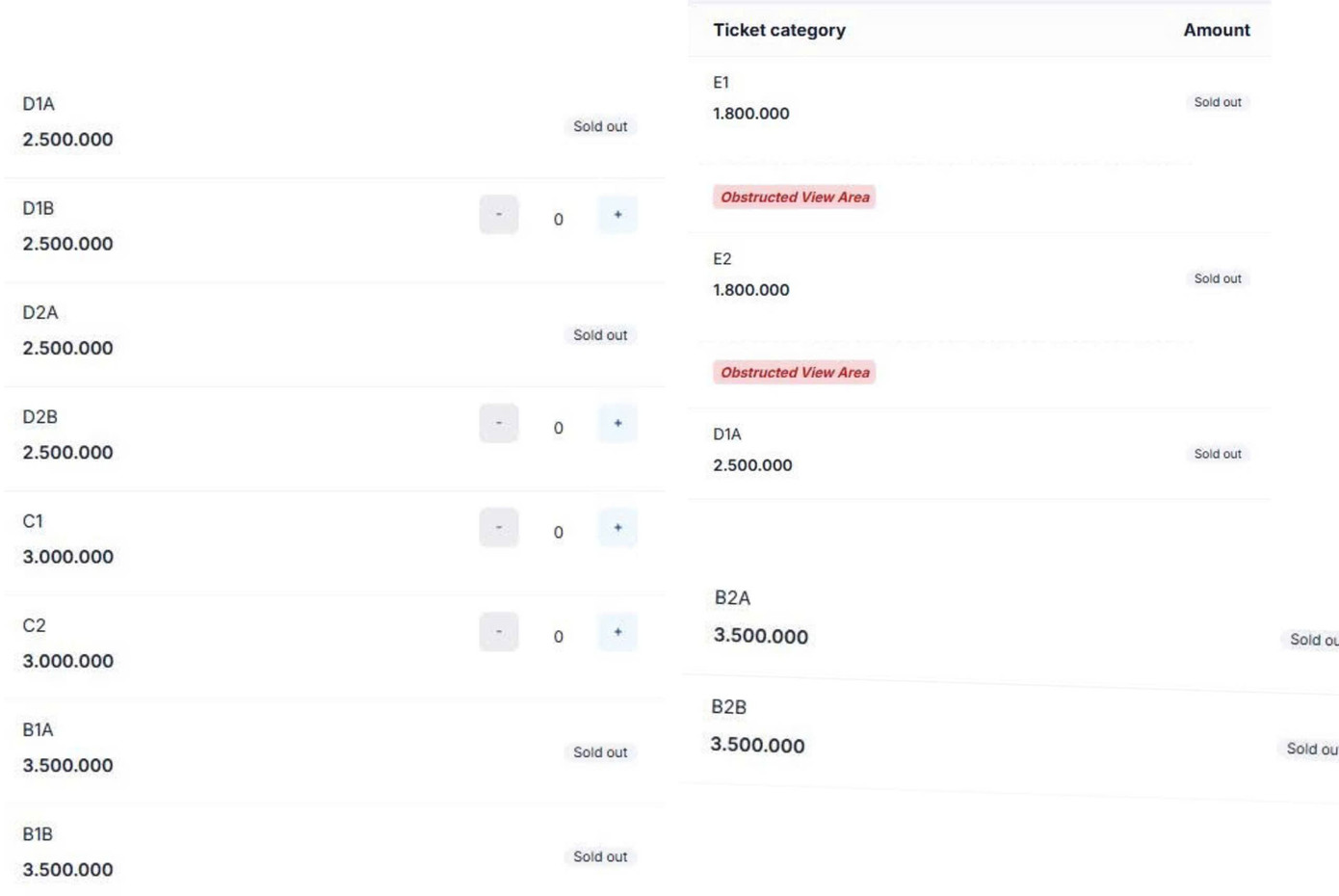
Task: Click the C2 quantity number
Action: click(559, 637)
